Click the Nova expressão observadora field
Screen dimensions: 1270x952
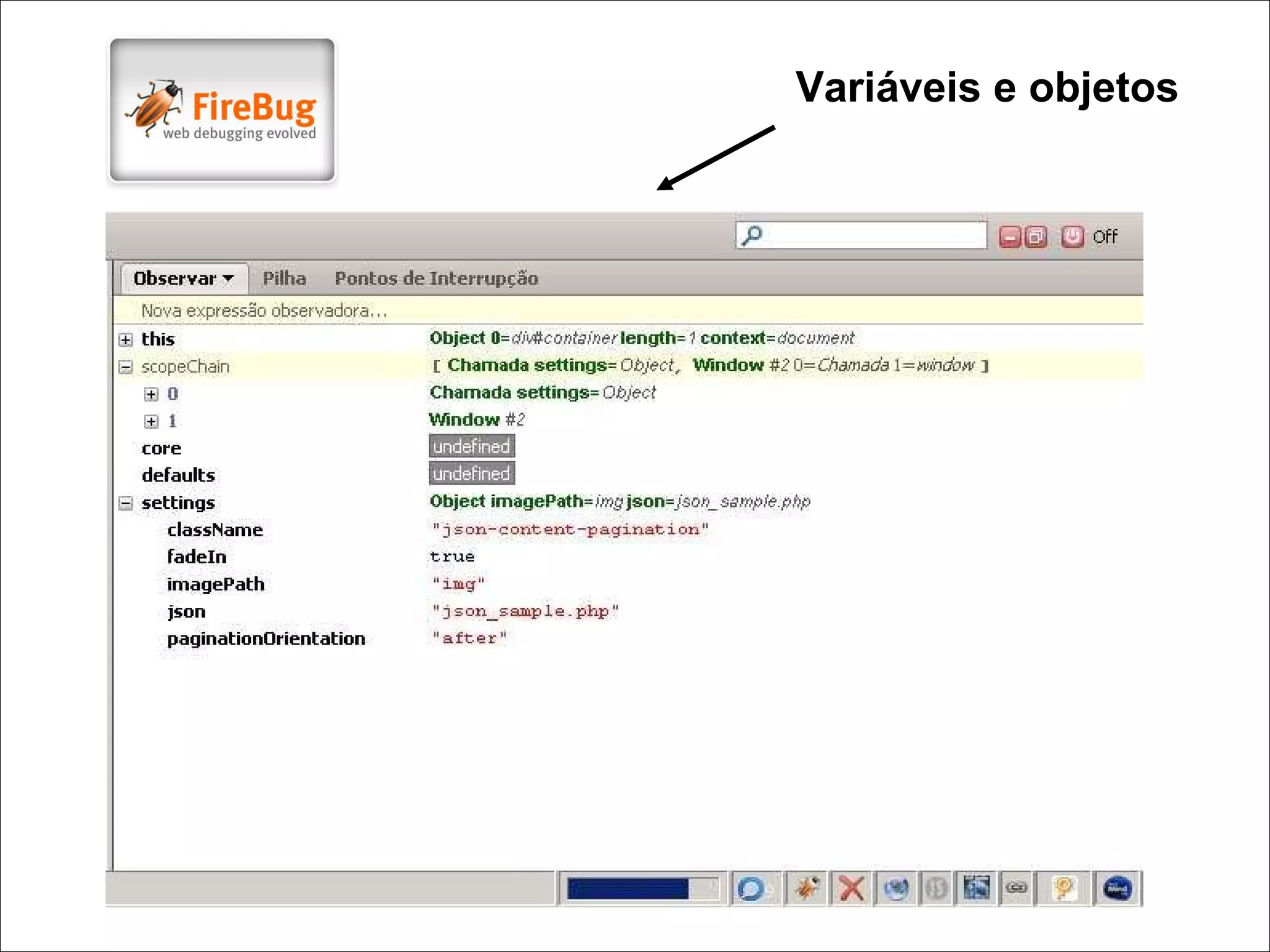tap(264, 311)
